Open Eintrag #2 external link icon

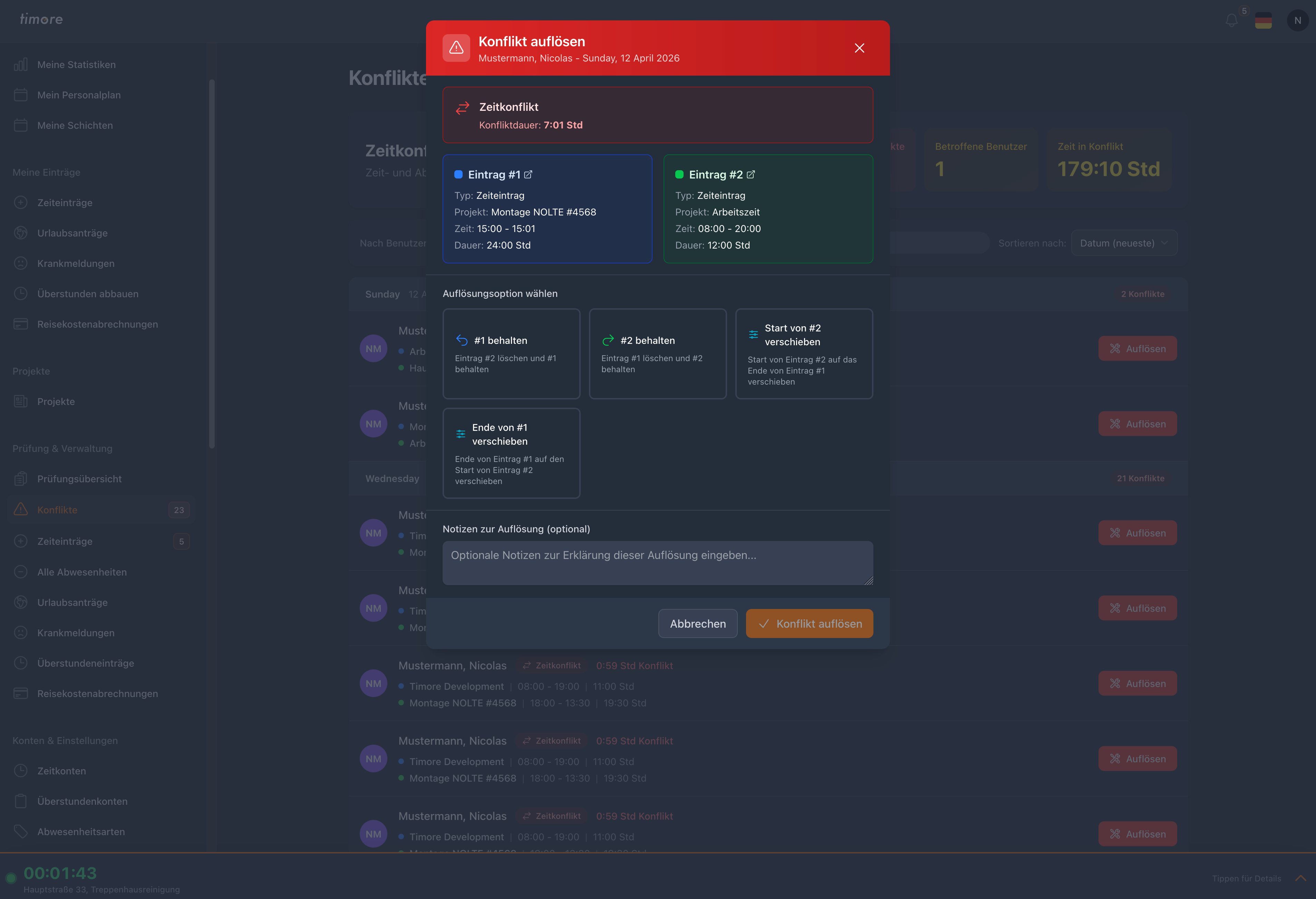[750, 174]
